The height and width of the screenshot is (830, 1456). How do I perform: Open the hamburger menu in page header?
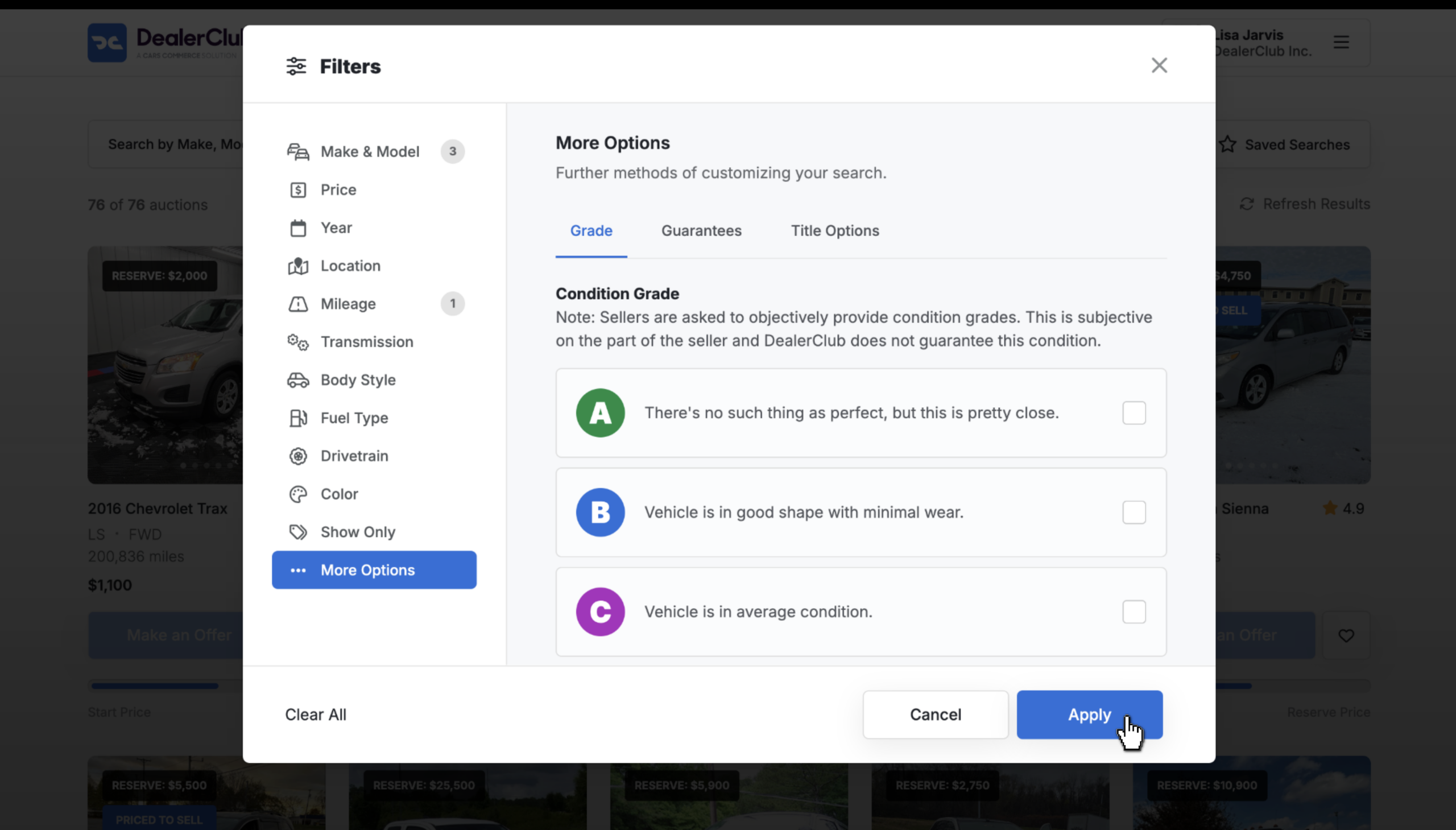(1341, 42)
